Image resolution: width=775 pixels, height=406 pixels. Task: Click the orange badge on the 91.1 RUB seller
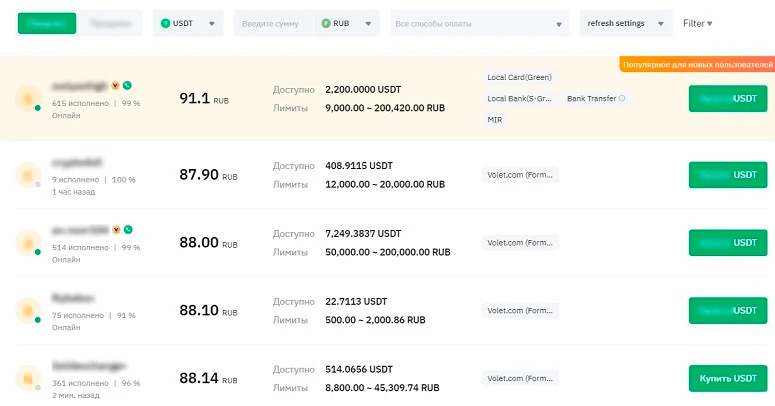(117, 86)
